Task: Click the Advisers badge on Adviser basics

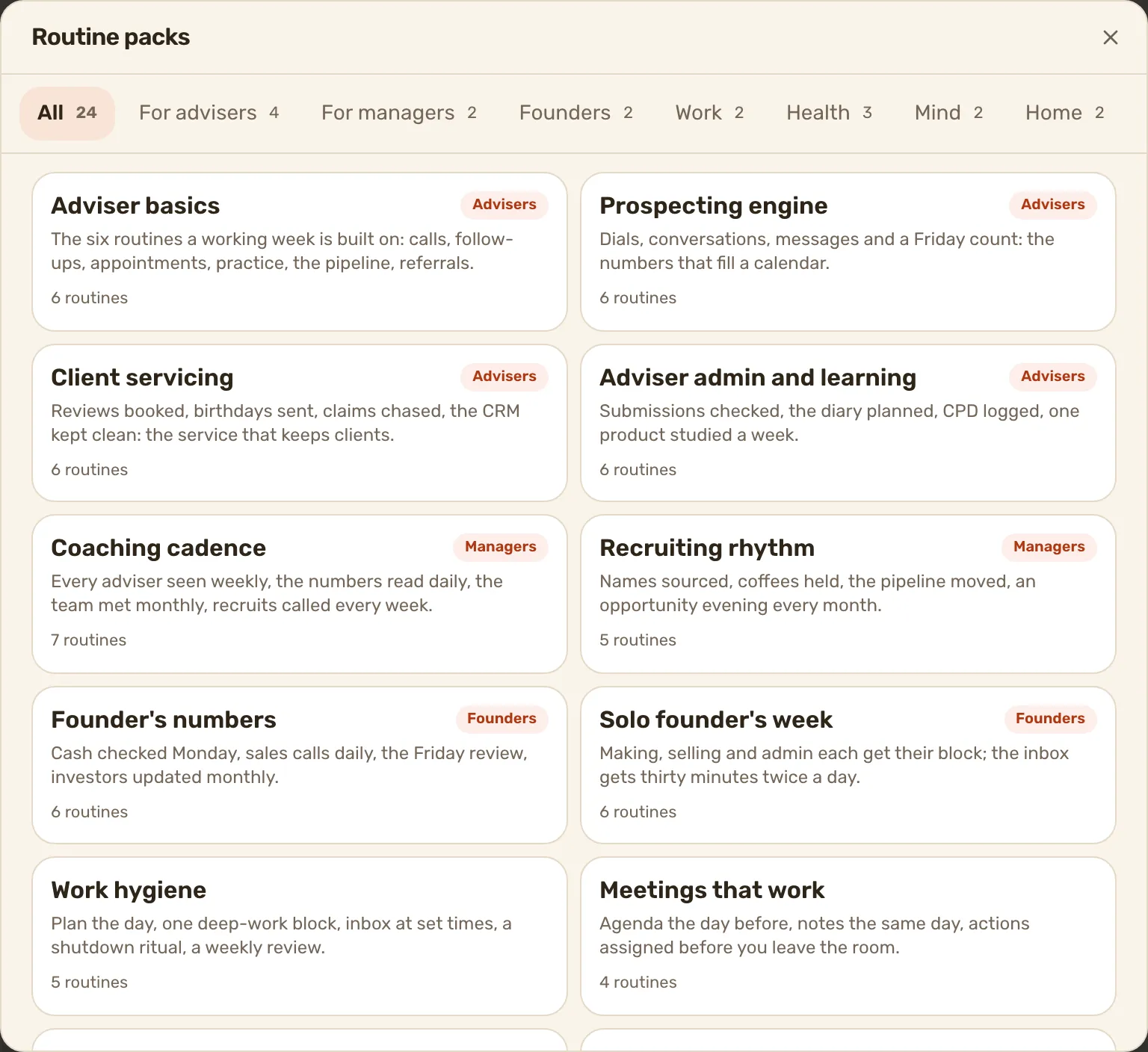Action: (x=504, y=205)
